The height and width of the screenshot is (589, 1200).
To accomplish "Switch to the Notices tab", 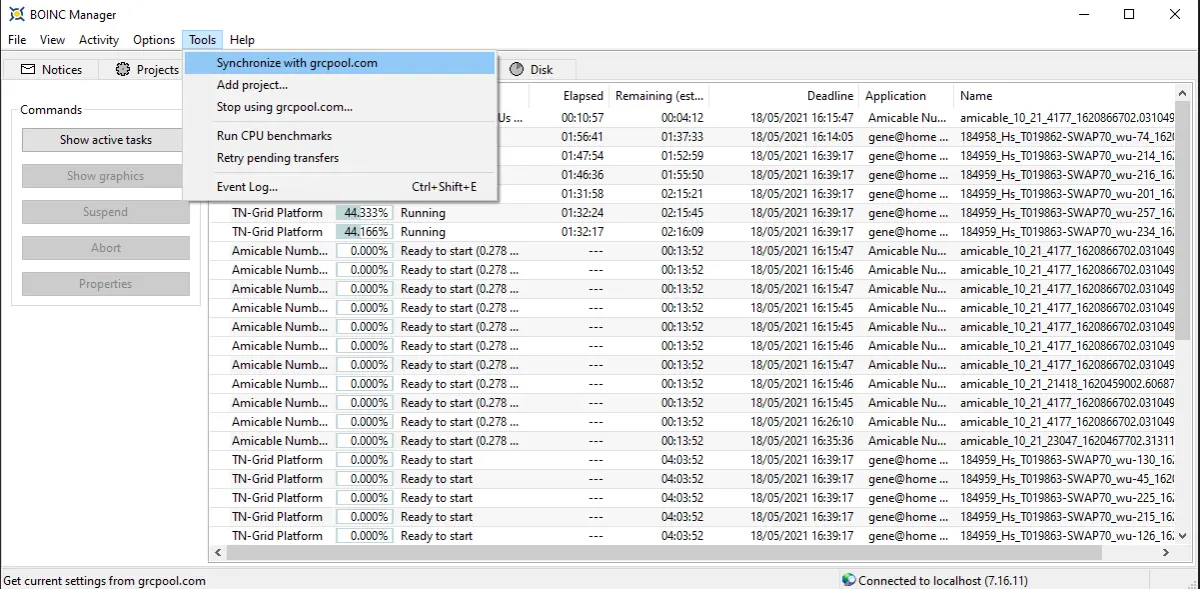I will (51, 69).
